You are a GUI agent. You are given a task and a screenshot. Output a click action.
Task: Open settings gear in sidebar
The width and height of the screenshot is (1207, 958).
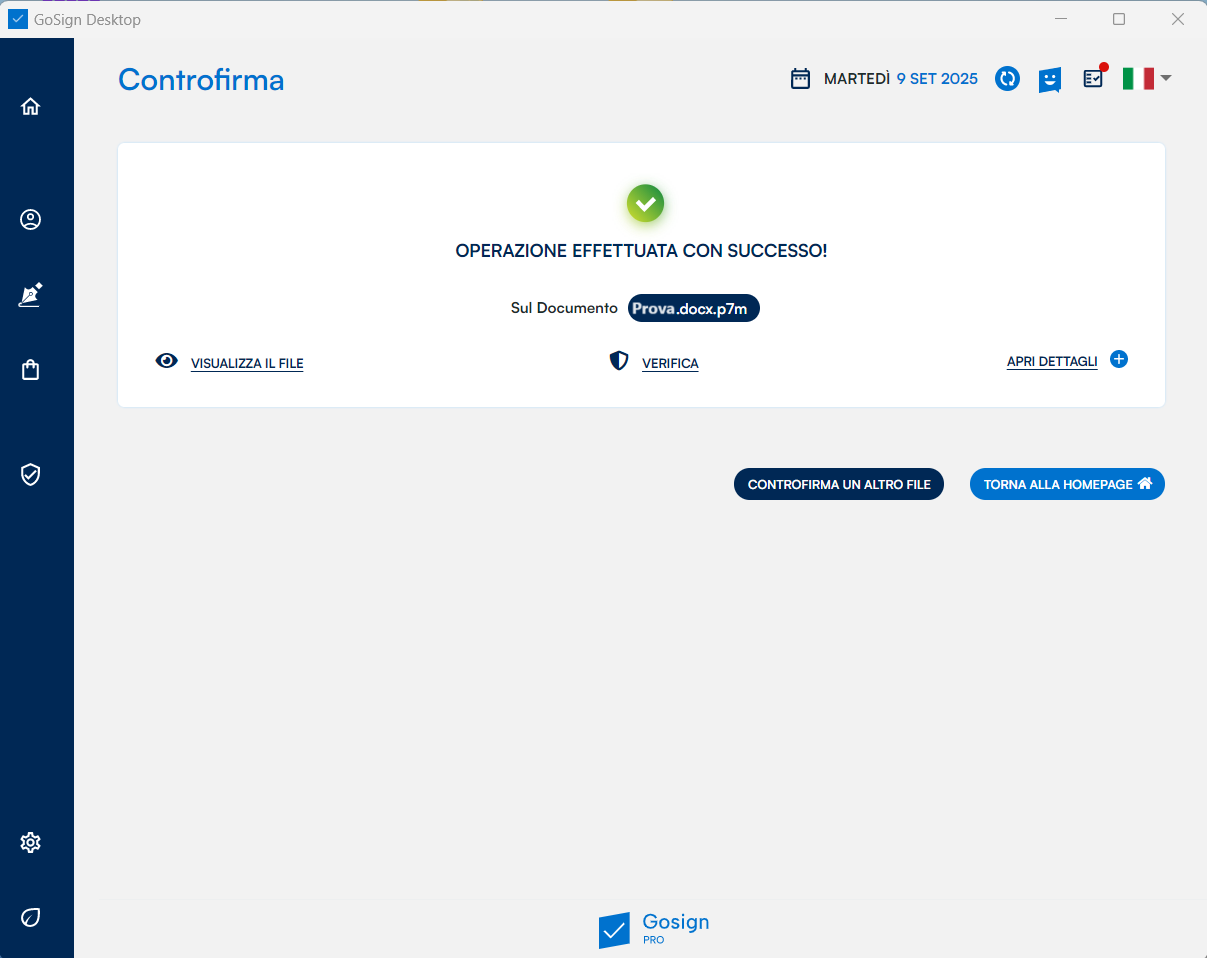coord(31,843)
